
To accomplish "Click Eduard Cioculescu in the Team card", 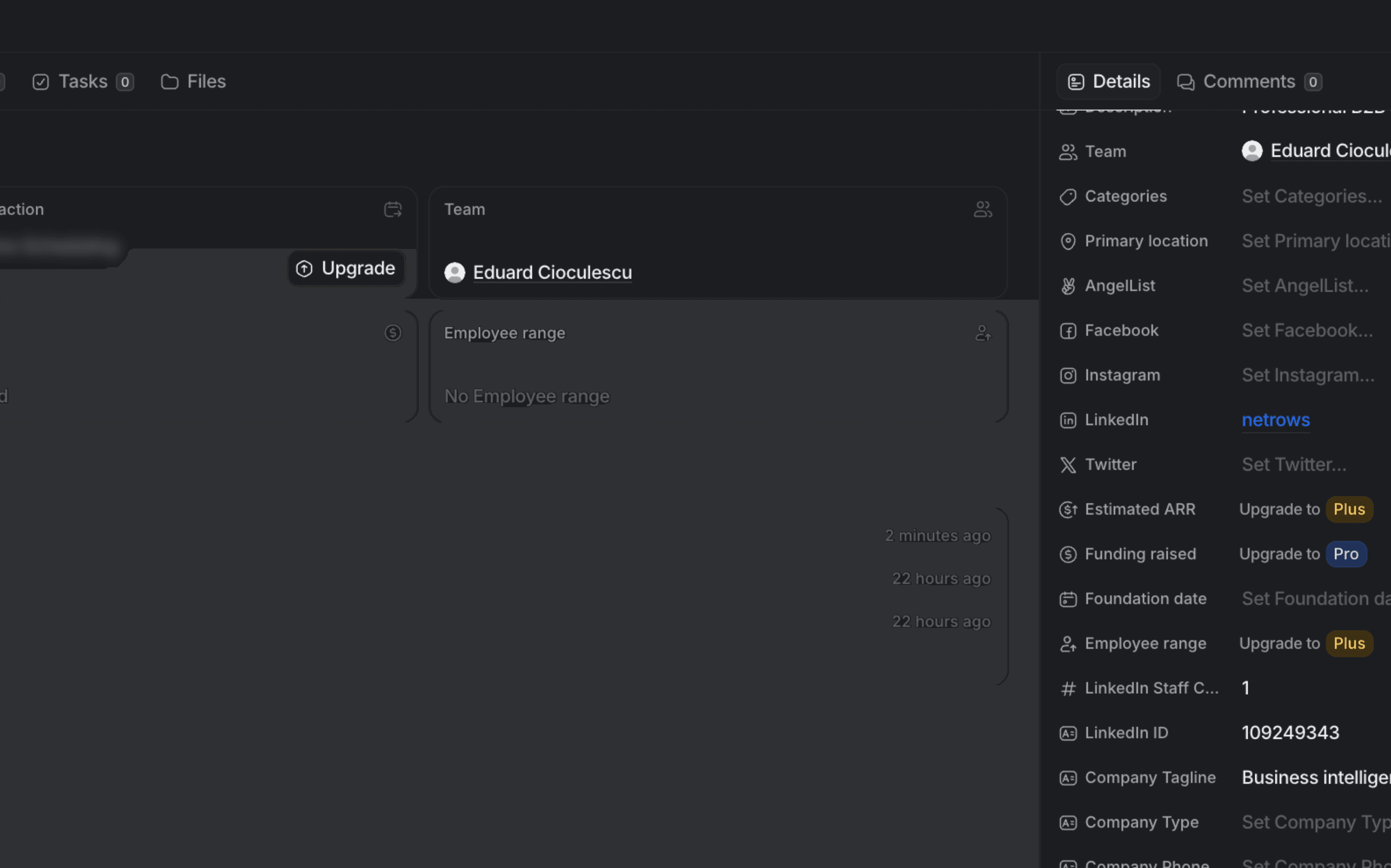I will coord(551,273).
